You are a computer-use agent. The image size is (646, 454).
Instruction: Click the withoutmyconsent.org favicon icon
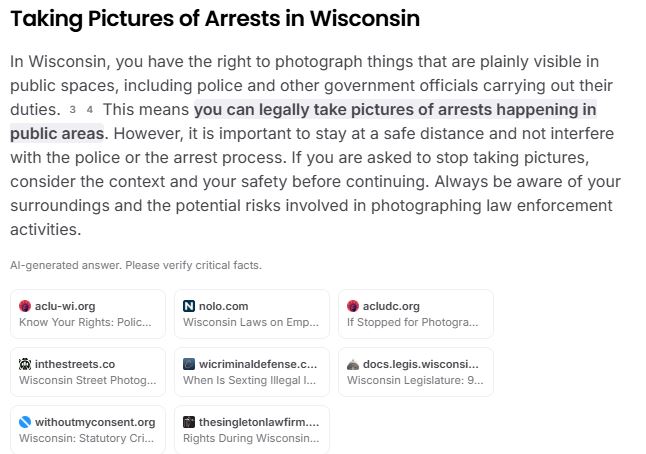click(x=26, y=422)
